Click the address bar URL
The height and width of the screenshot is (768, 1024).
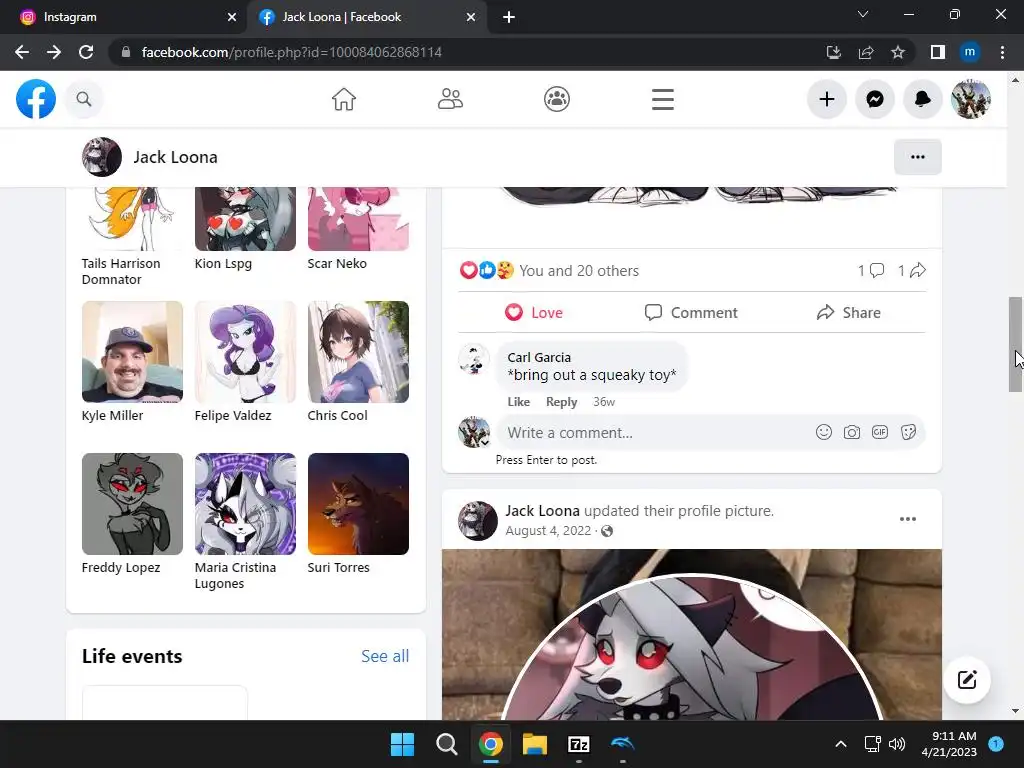[291, 52]
